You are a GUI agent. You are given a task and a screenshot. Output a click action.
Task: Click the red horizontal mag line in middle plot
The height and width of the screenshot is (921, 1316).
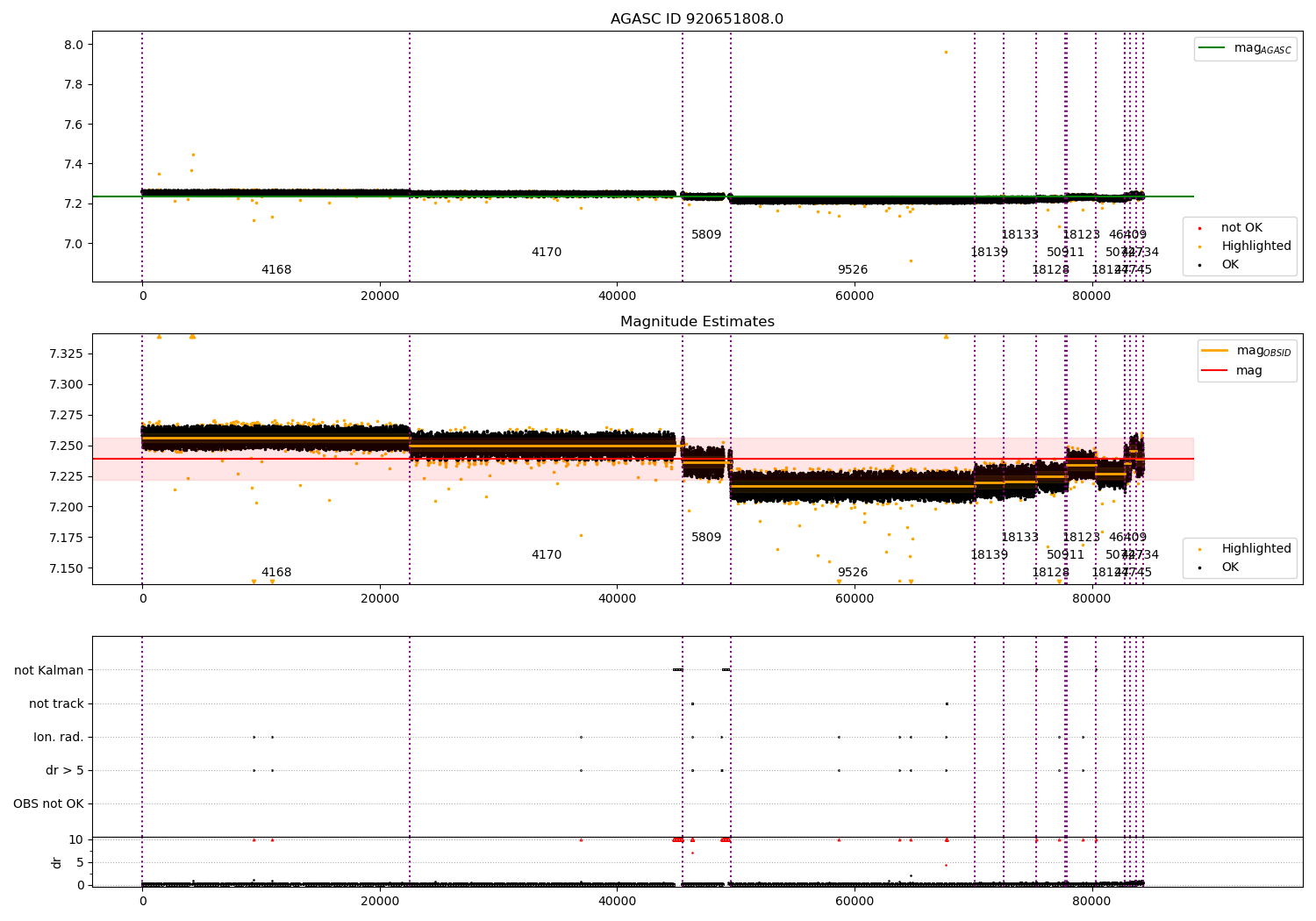[643, 459]
